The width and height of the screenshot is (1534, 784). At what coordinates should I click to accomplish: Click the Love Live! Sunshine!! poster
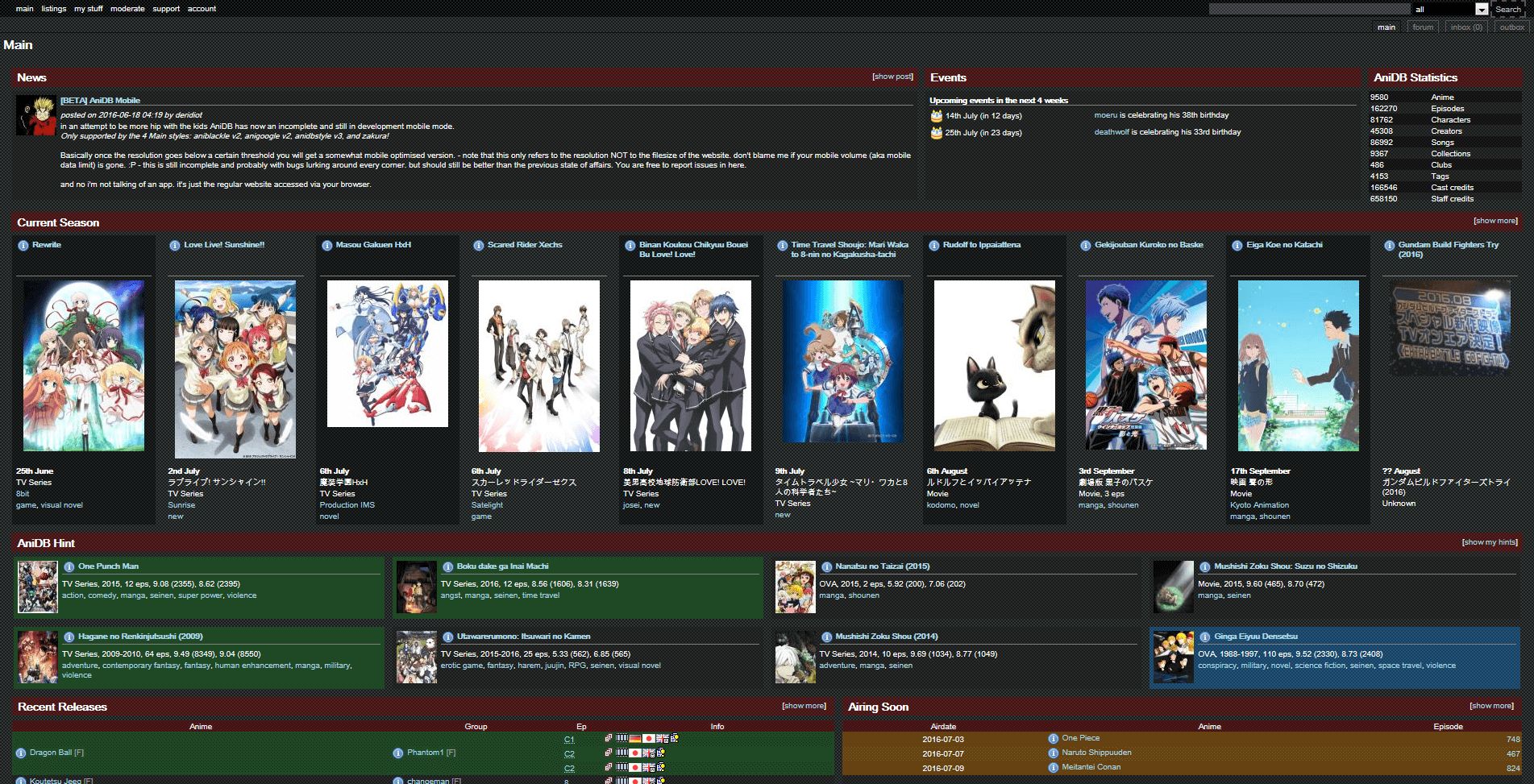click(235, 369)
